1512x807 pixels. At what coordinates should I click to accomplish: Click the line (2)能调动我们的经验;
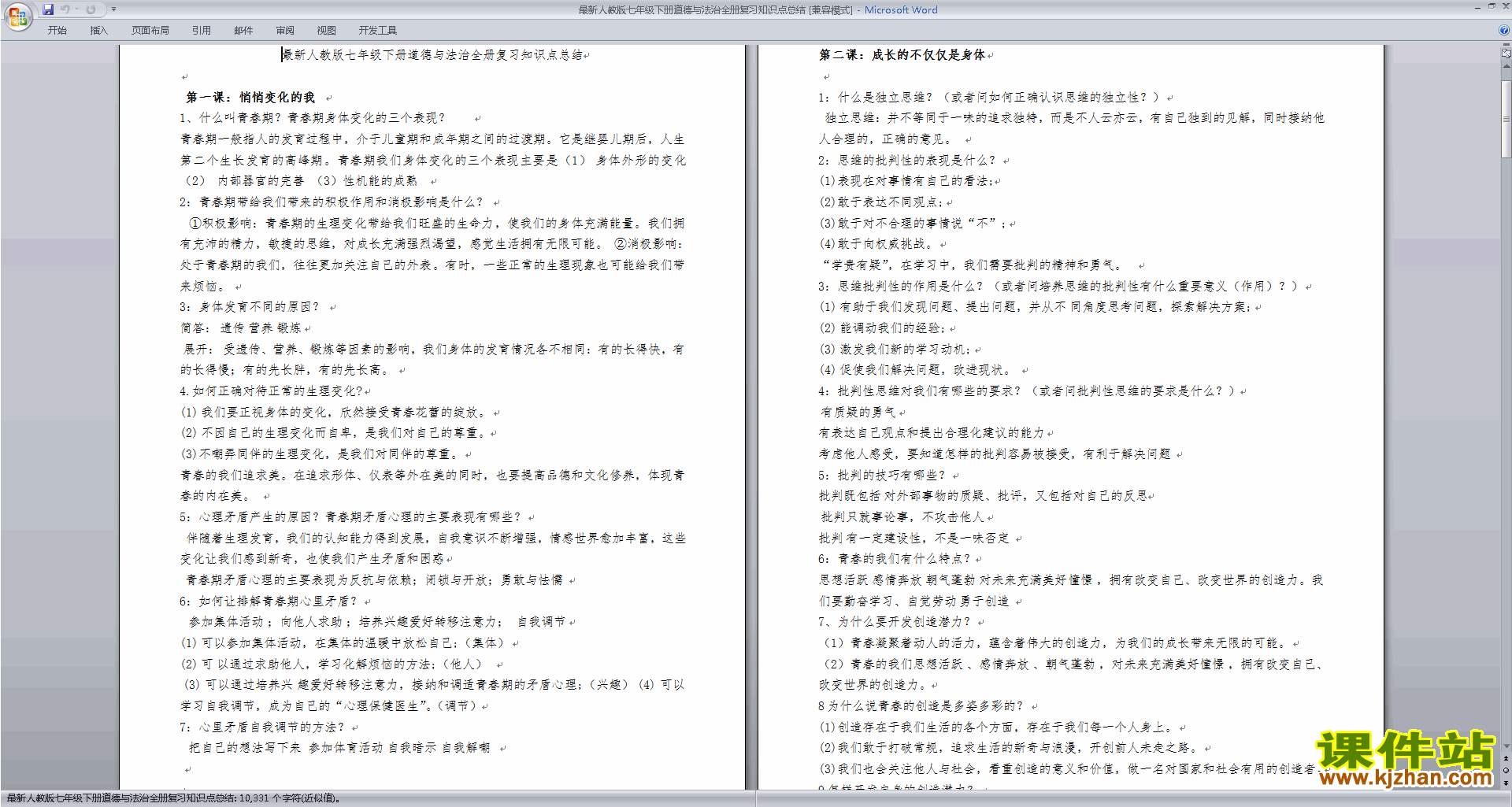(882, 328)
